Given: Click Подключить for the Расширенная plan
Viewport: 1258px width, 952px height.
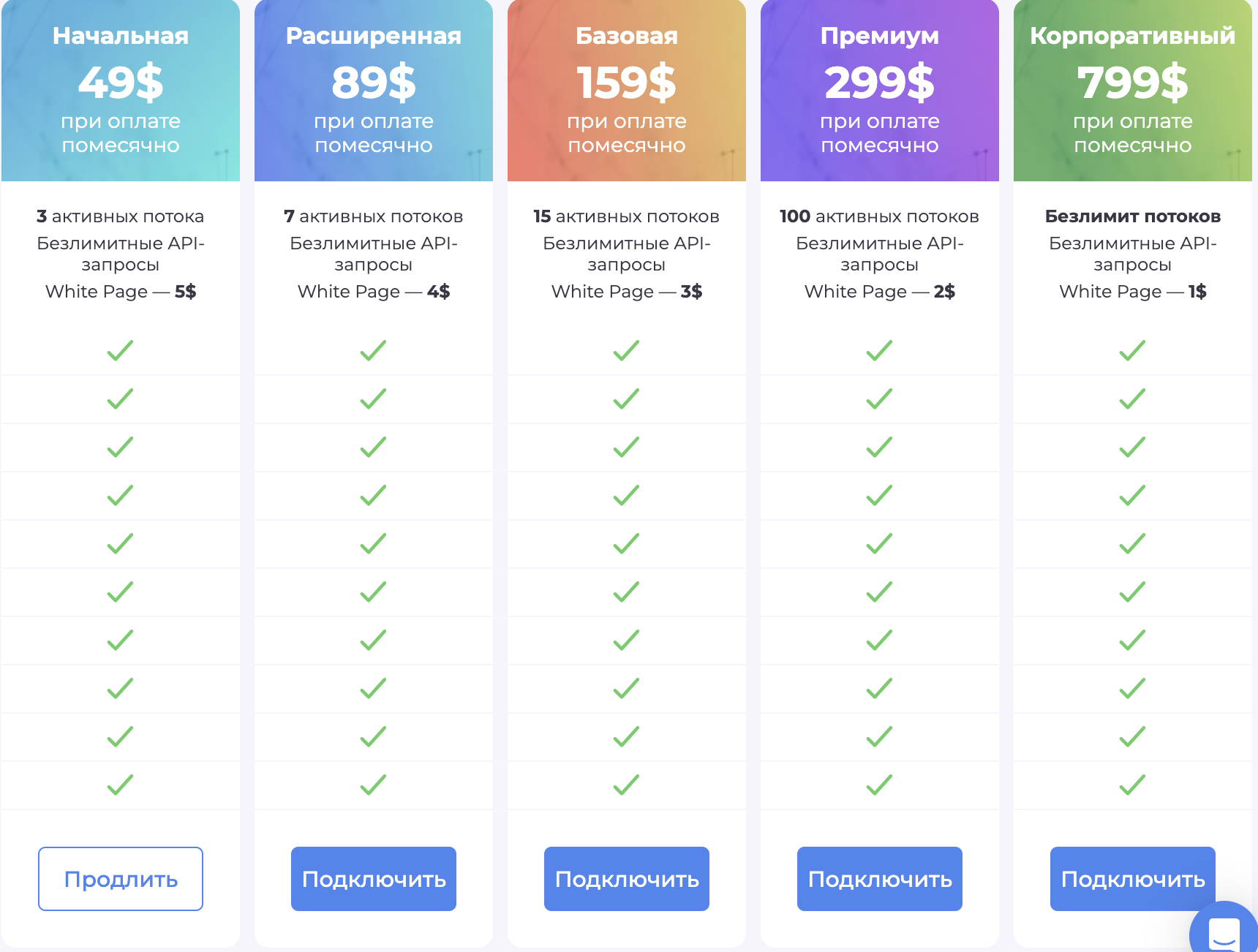Looking at the screenshot, I should 374,879.
